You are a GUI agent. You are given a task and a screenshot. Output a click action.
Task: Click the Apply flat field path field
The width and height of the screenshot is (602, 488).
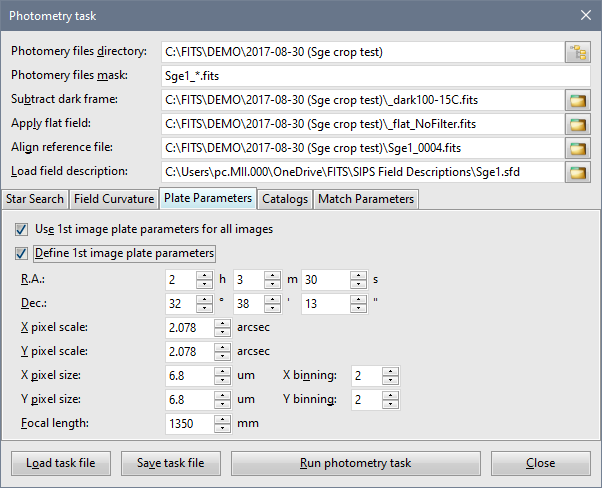[363, 124]
